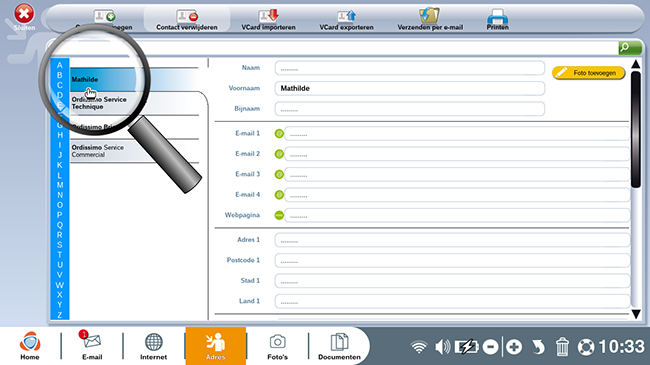
Task: Click the lifebuoy help icon
Action: pos(586,347)
